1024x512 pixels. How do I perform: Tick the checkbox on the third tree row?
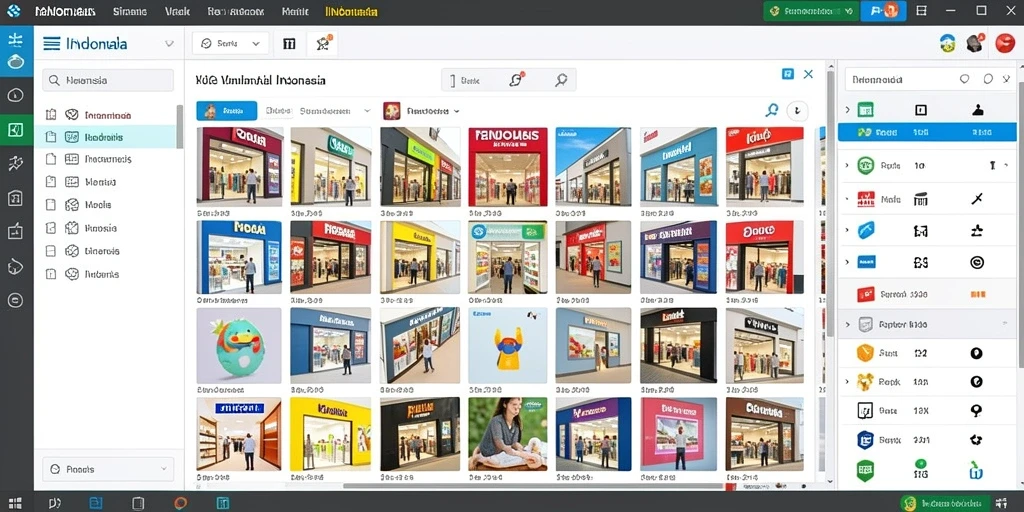tap(51, 159)
